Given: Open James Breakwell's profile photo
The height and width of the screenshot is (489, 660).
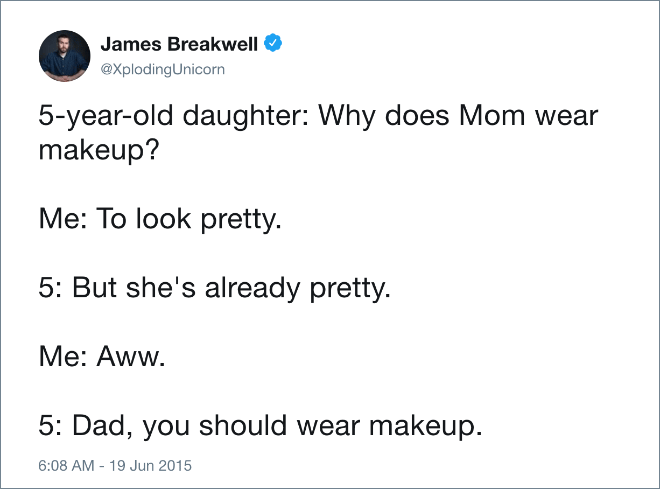Looking at the screenshot, I should 64,56.
